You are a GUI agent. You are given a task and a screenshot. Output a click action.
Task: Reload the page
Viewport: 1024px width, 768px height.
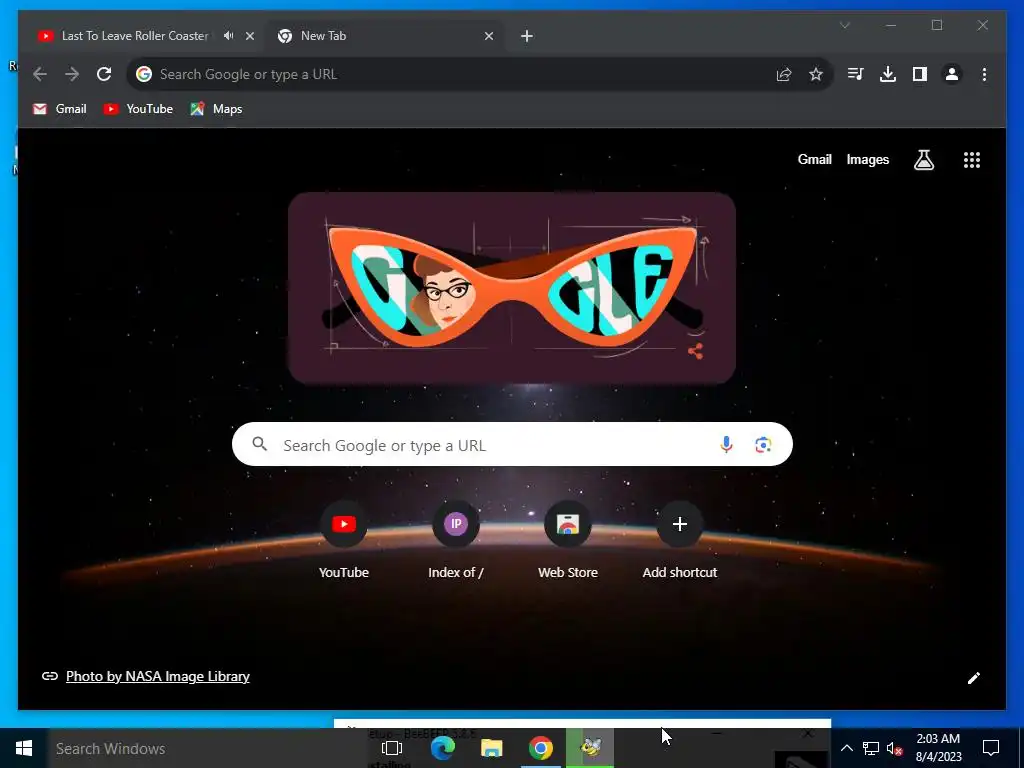click(104, 74)
